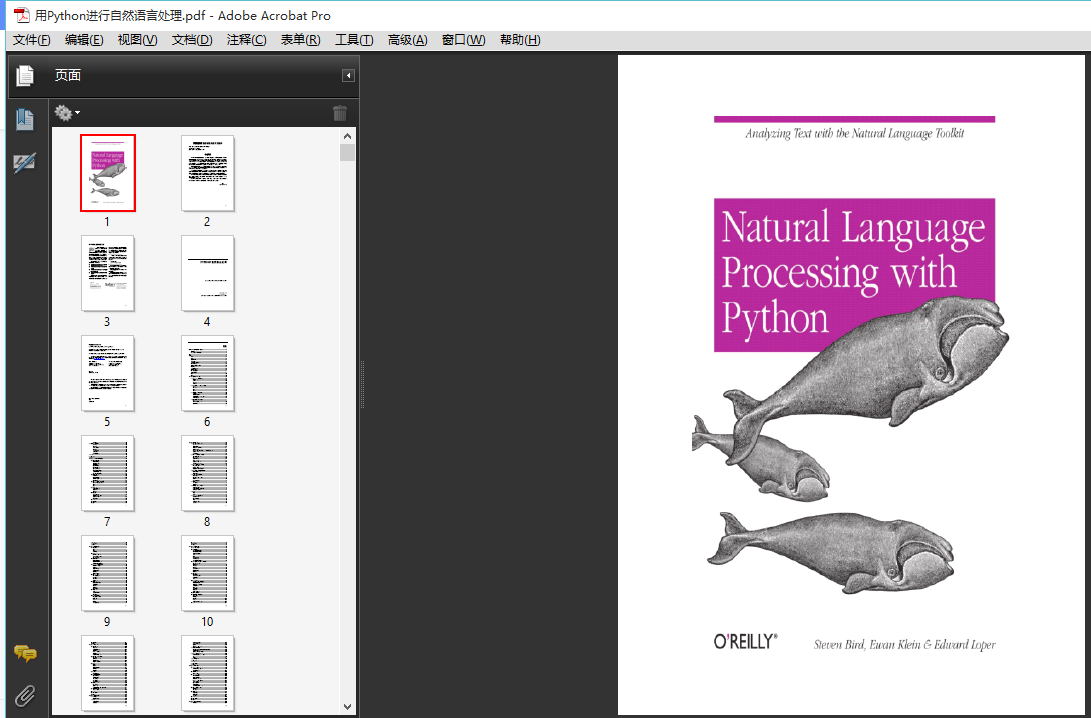The width and height of the screenshot is (1091, 718).
Task: Open the 表单(R) menu
Action: 301,40
